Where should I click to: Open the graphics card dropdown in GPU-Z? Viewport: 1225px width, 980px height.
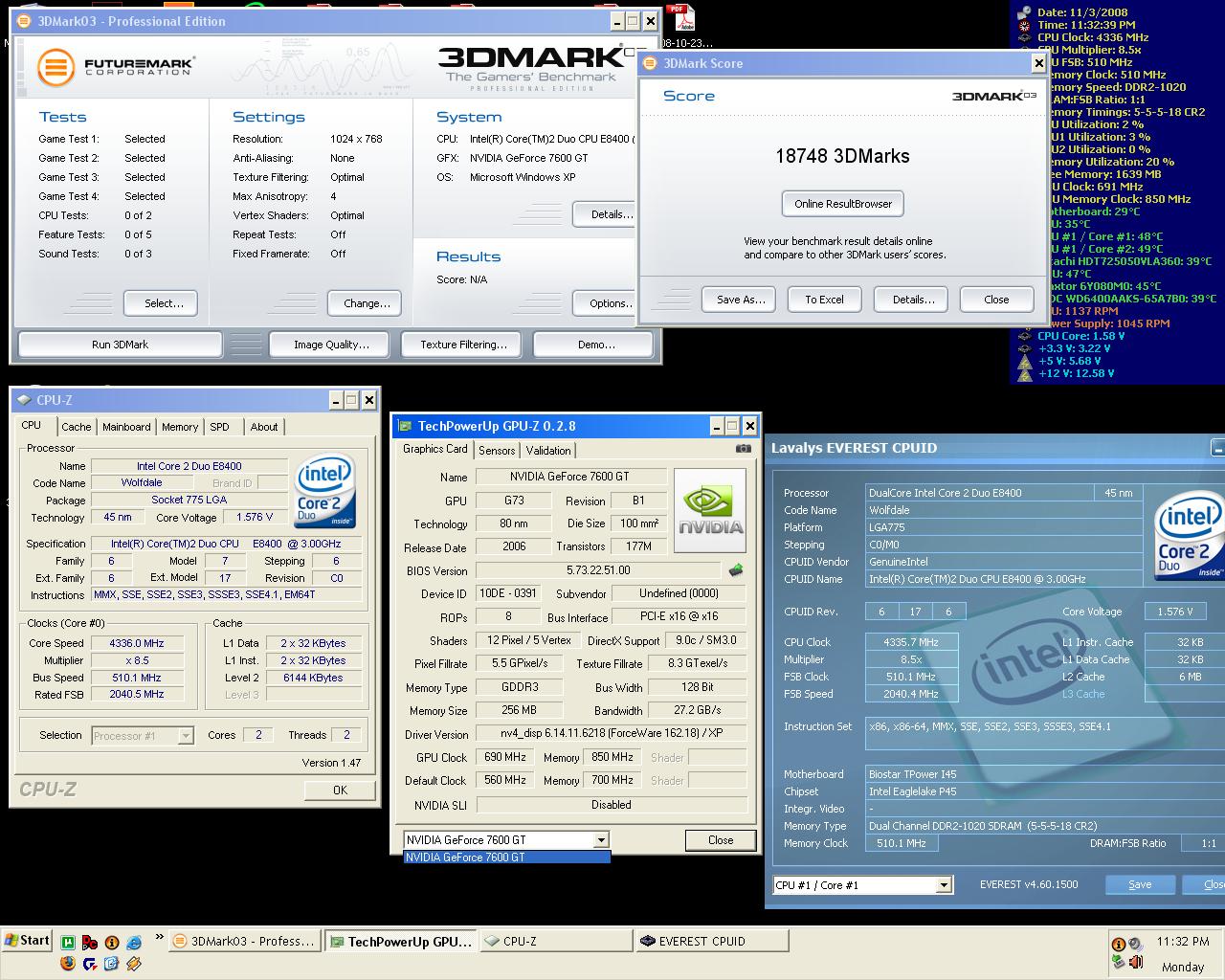(x=601, y=840)
